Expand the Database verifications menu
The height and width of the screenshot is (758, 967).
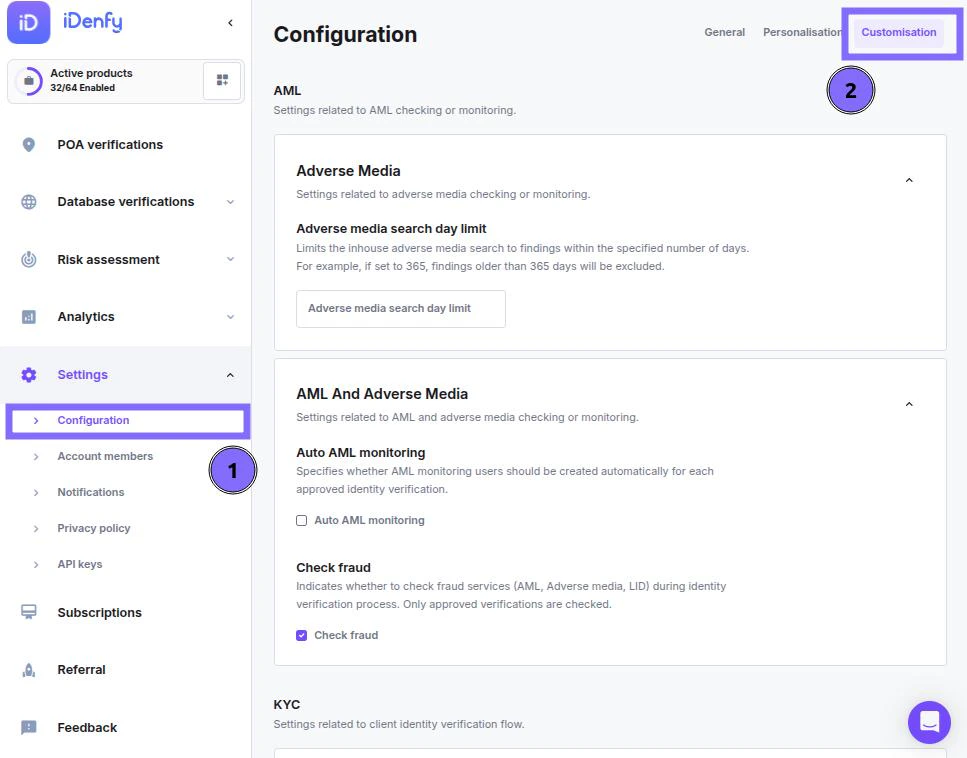tap(230, 202)
